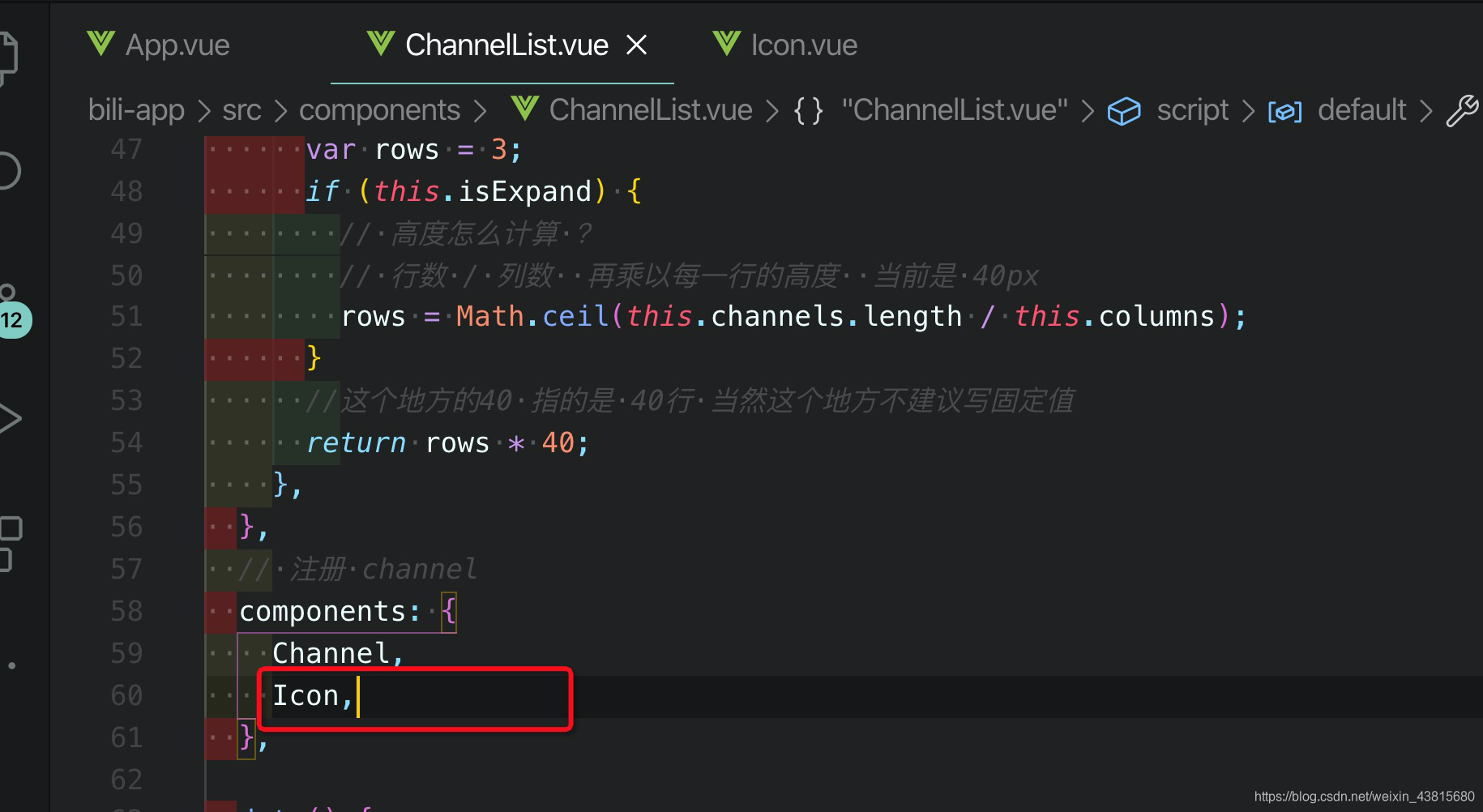The width and height of the screenshot is (1483, 812).
Task: Click 'columns' on line 51
Action: [x=1156, y=316]
